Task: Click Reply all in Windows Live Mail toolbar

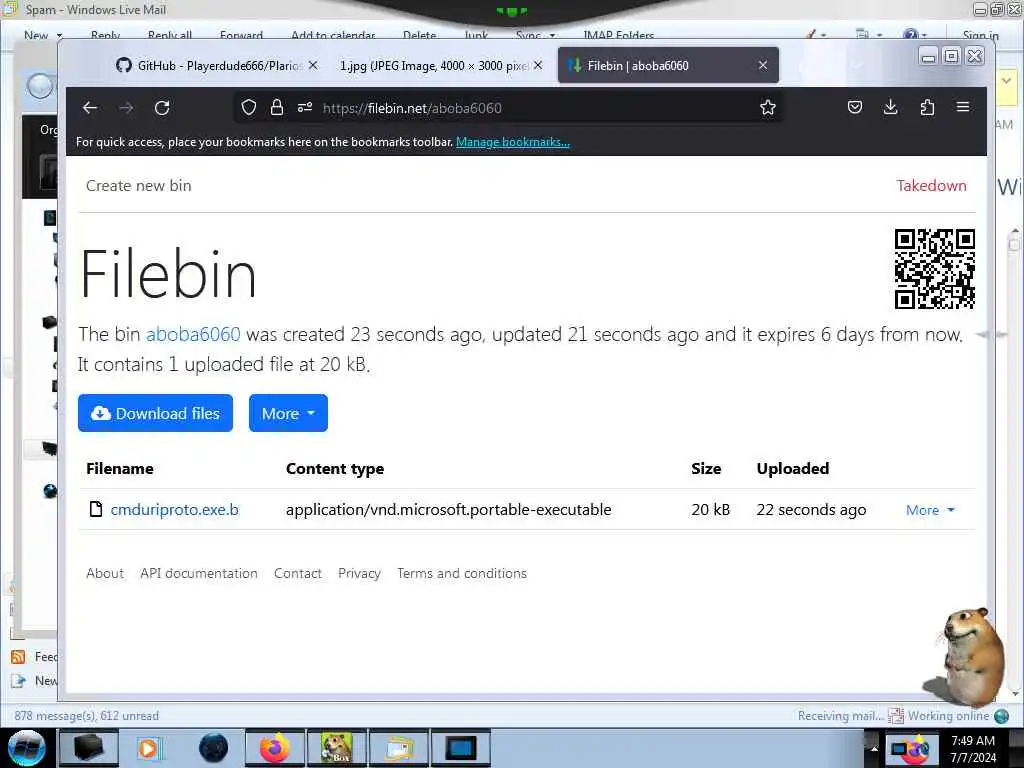Action: click(170, 35)
